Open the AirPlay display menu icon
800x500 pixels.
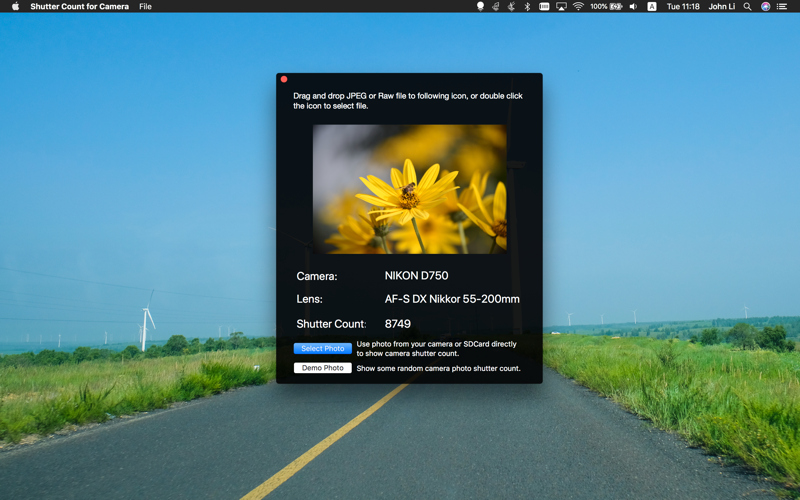tap(561, 7)
